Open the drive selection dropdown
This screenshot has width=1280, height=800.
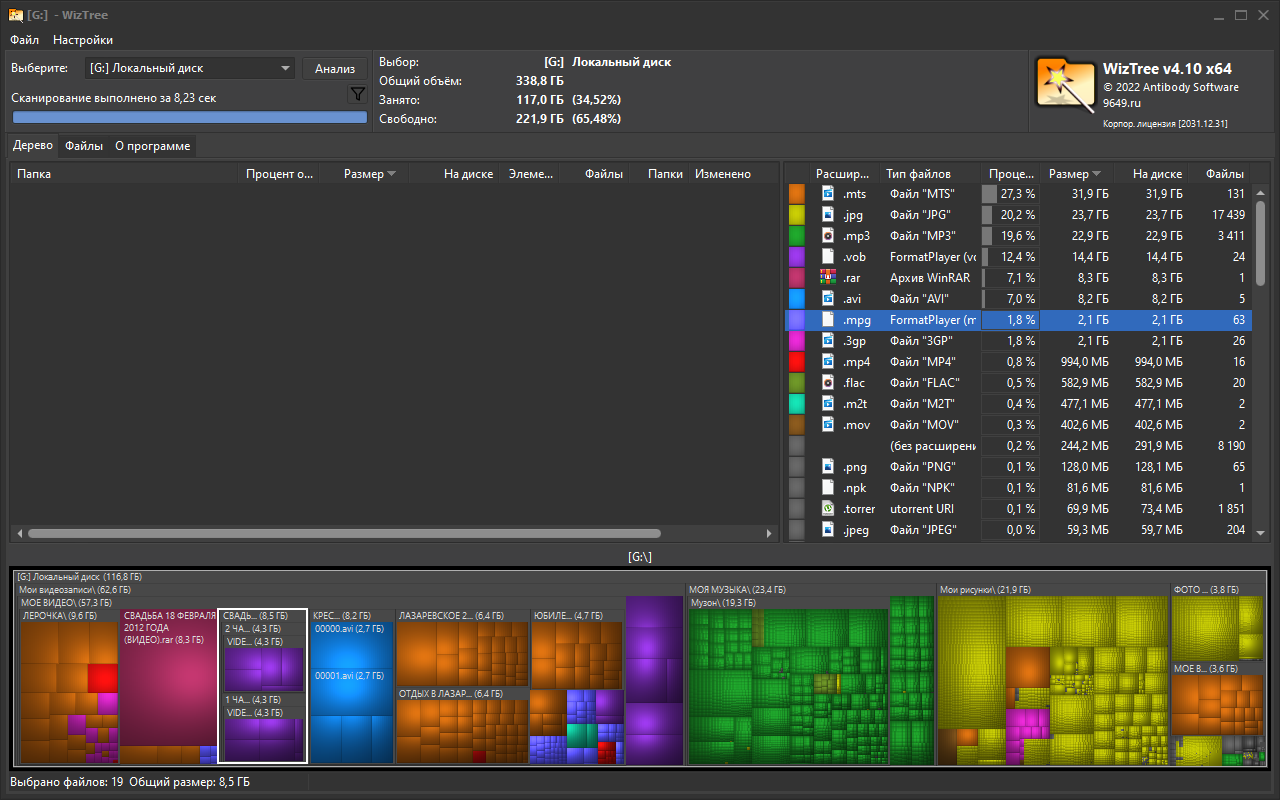click(189, 68)
